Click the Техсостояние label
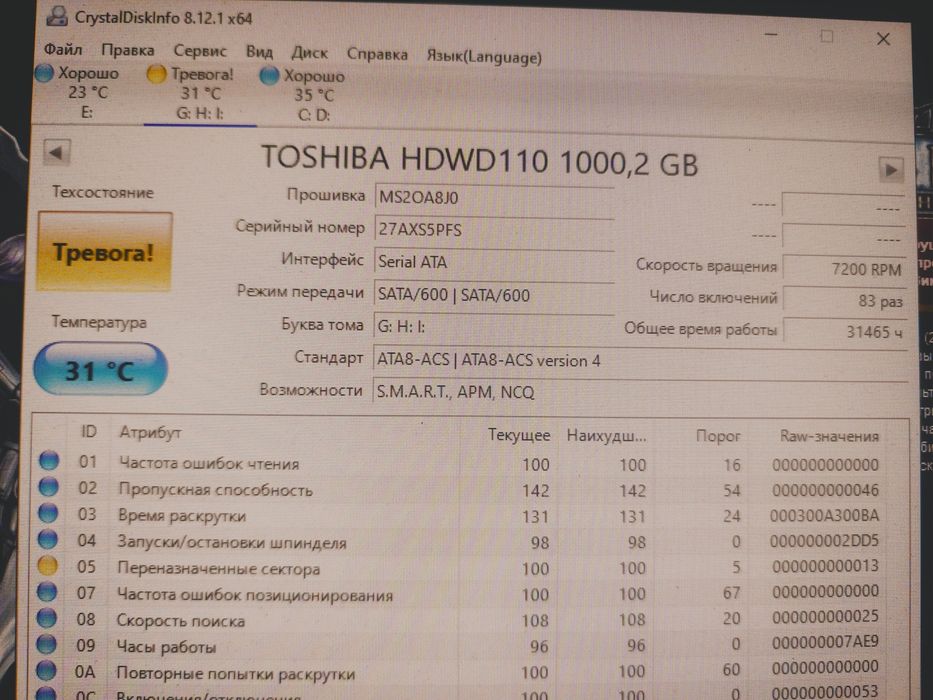 (x=103, y=192)
